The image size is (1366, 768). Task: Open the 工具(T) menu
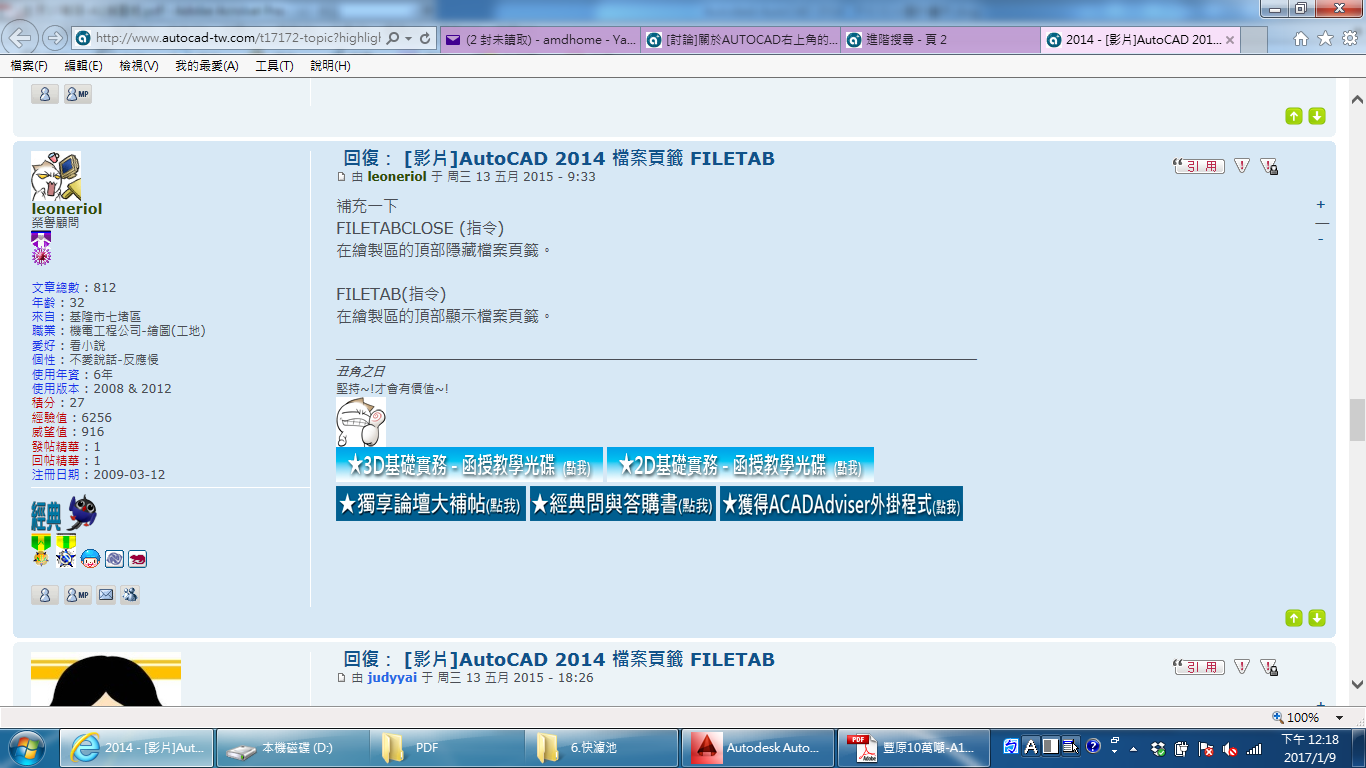[x=274, y=66]
